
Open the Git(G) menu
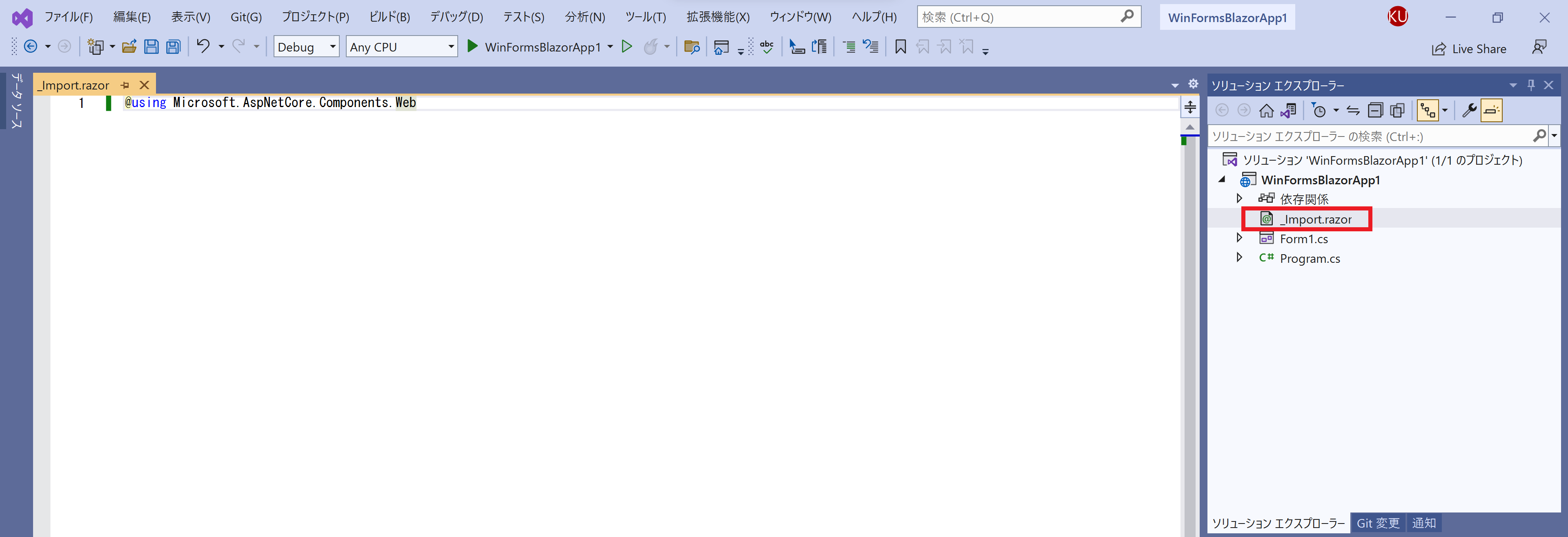point(246,17)
